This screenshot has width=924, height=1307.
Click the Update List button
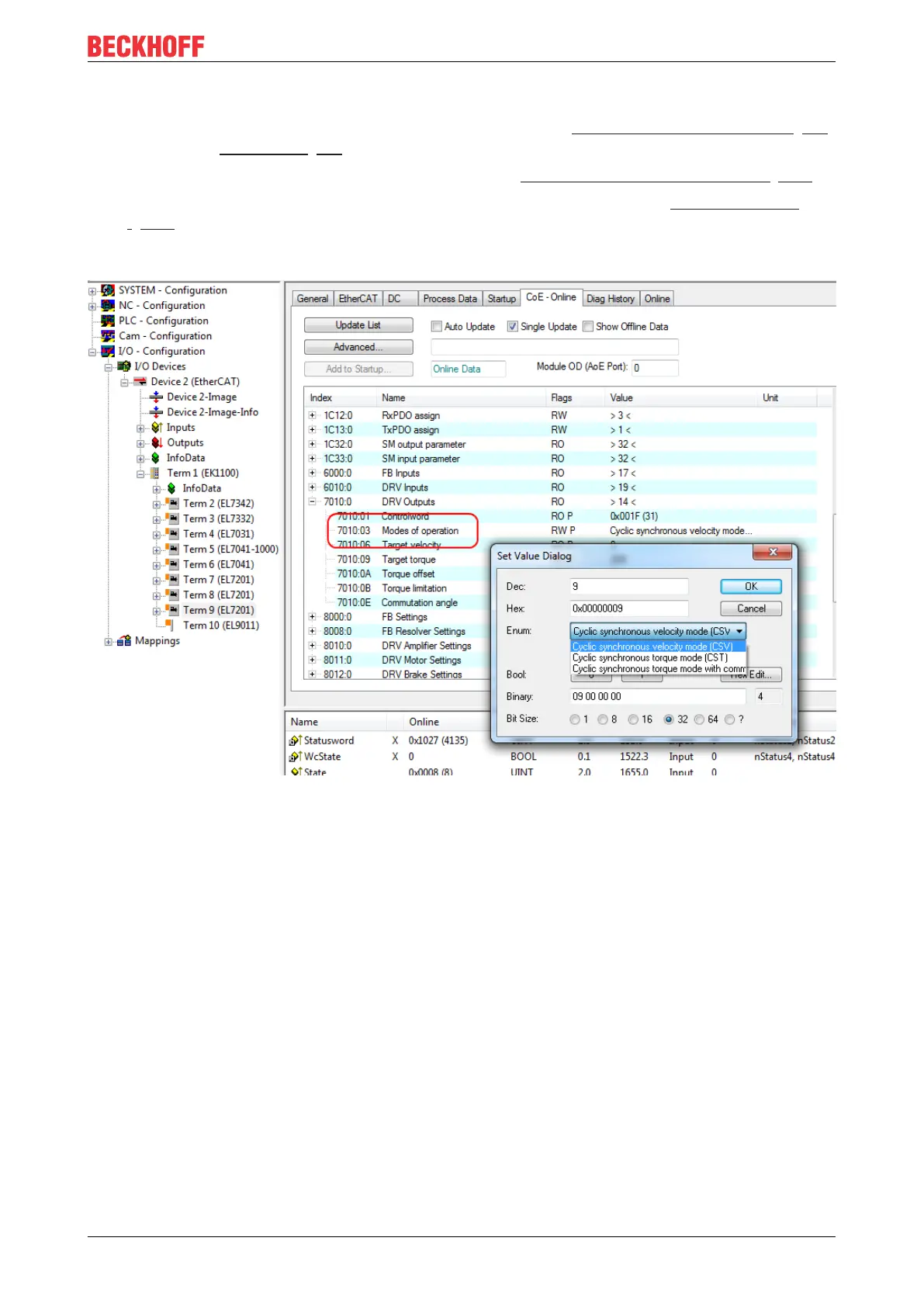coord(358,325)
